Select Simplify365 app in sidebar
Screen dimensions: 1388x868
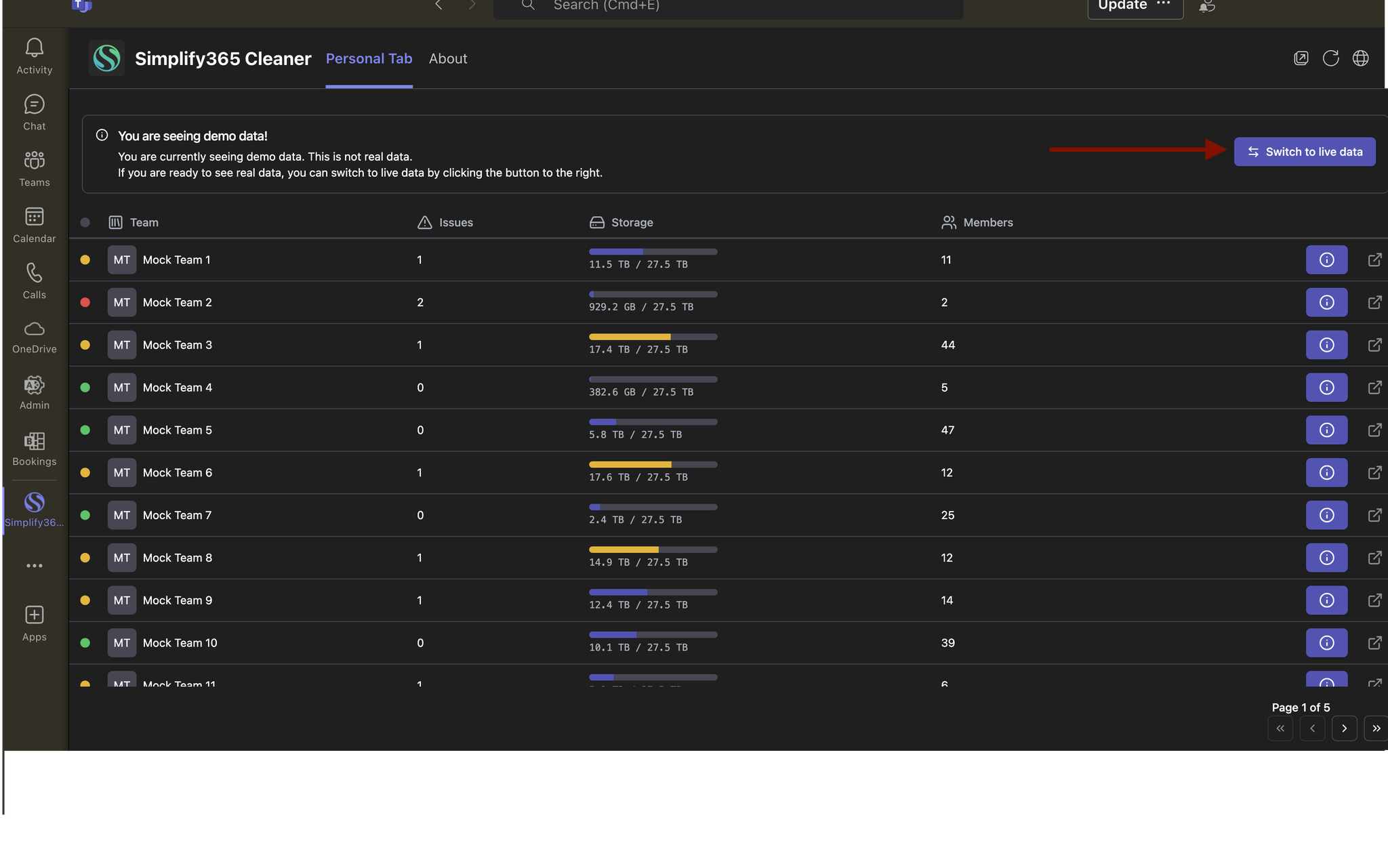tap(35, 510)
